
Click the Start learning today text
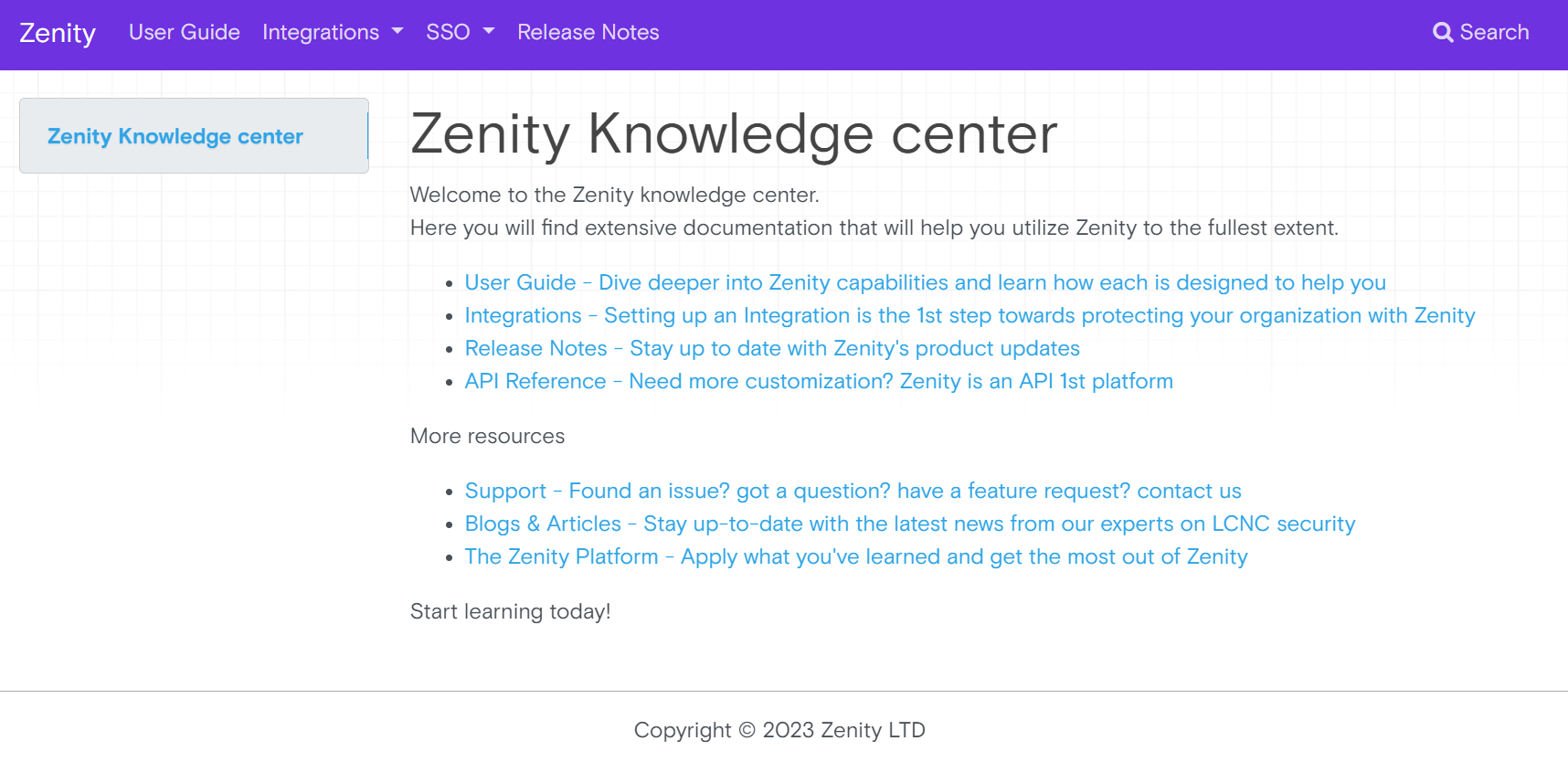(510, 611)
